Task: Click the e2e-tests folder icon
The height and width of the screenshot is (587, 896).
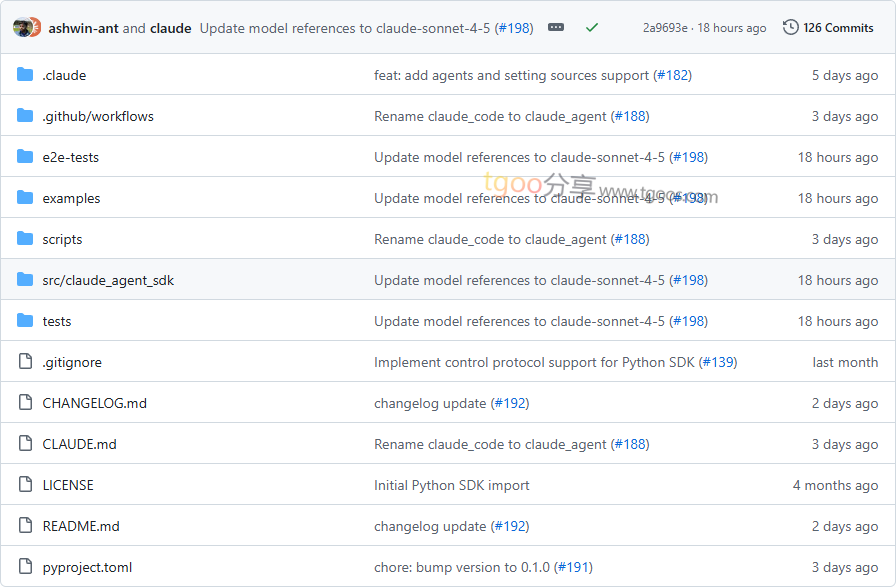Action: click(x=25, y=157)
